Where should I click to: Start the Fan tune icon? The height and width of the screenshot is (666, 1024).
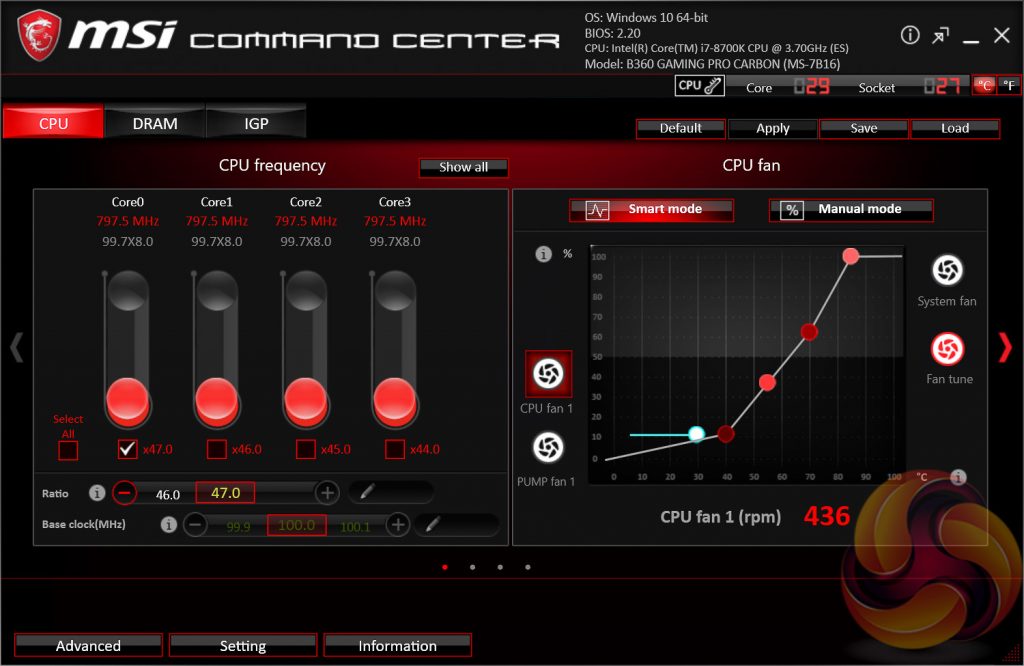[947, 349]
